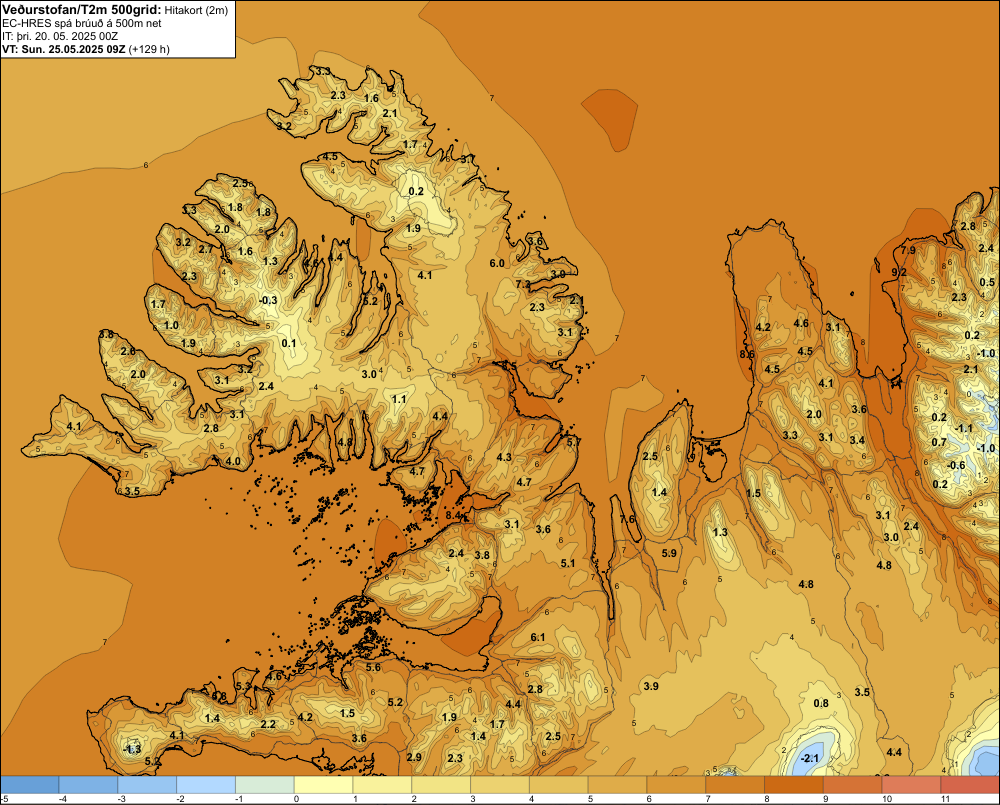Click the 'IT: þri. 20. 05. 2025 00Z' line

(x=60, y=36)
